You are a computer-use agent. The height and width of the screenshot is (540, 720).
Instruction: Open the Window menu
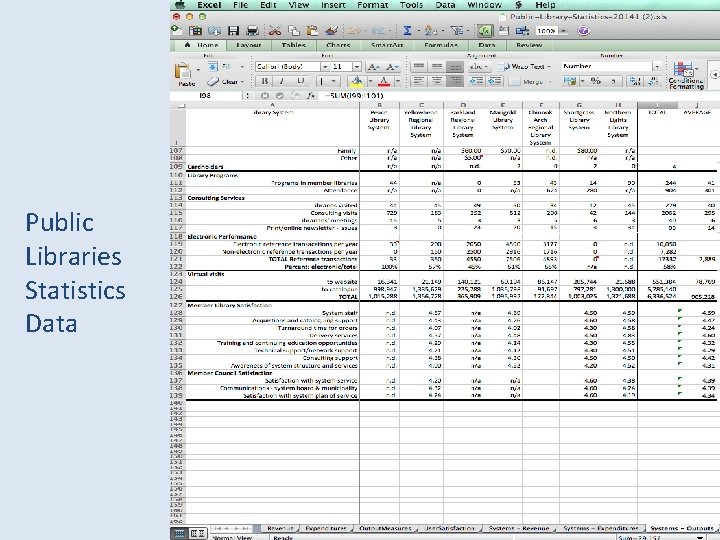click(484, 5)
